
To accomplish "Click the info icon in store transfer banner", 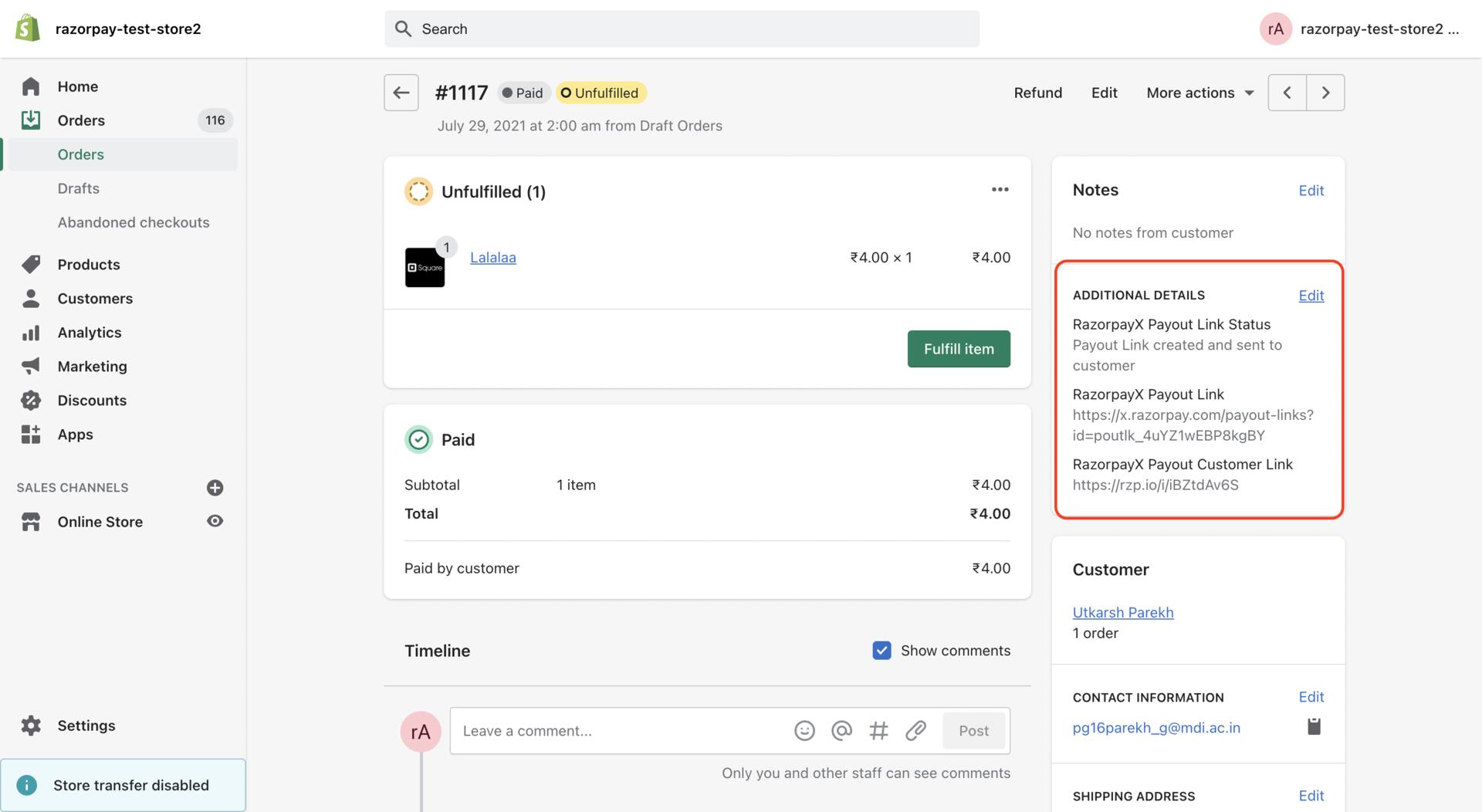I will tap(26, 785).
